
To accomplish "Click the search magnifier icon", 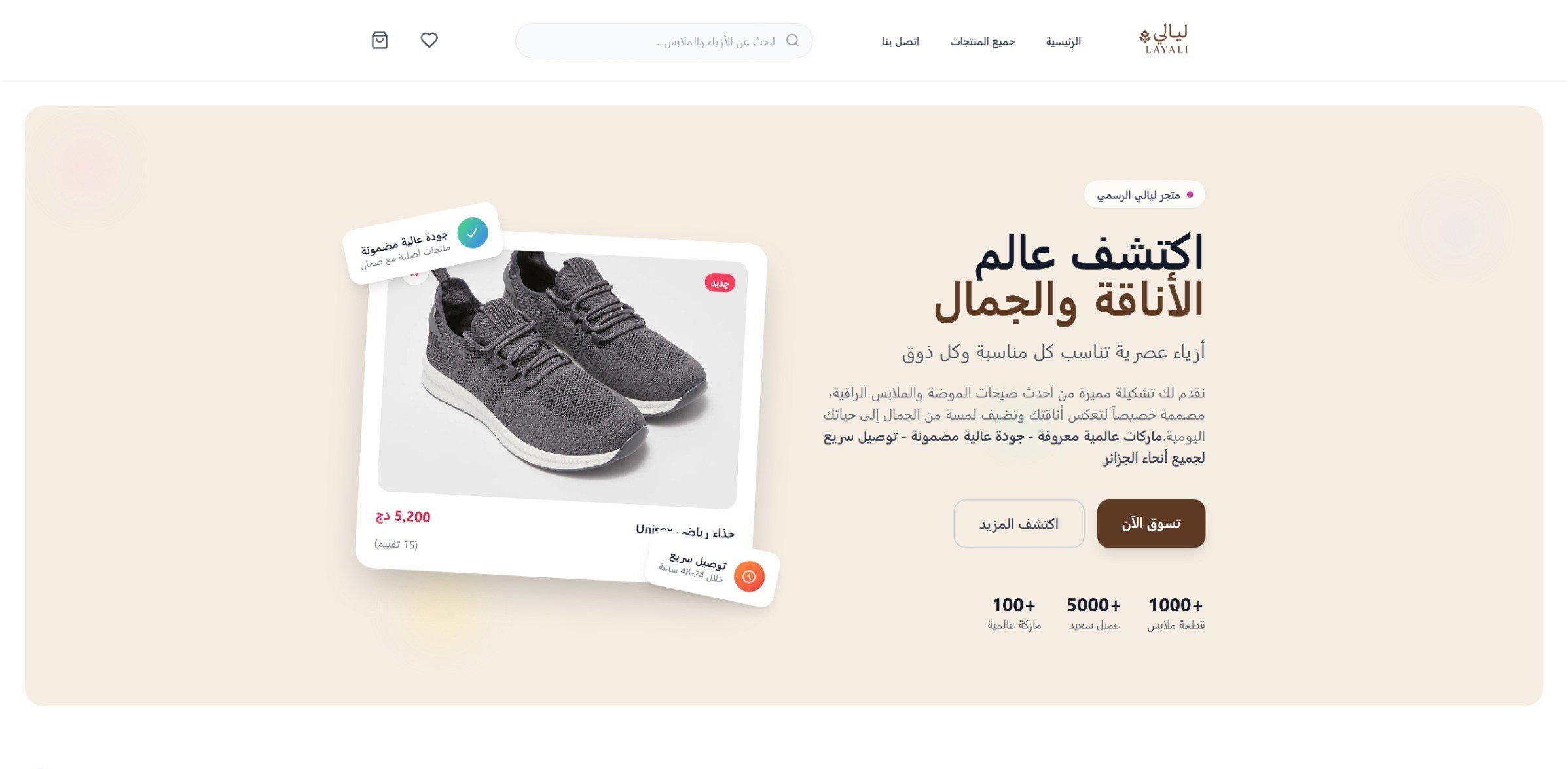I will [x=792, y=41].
